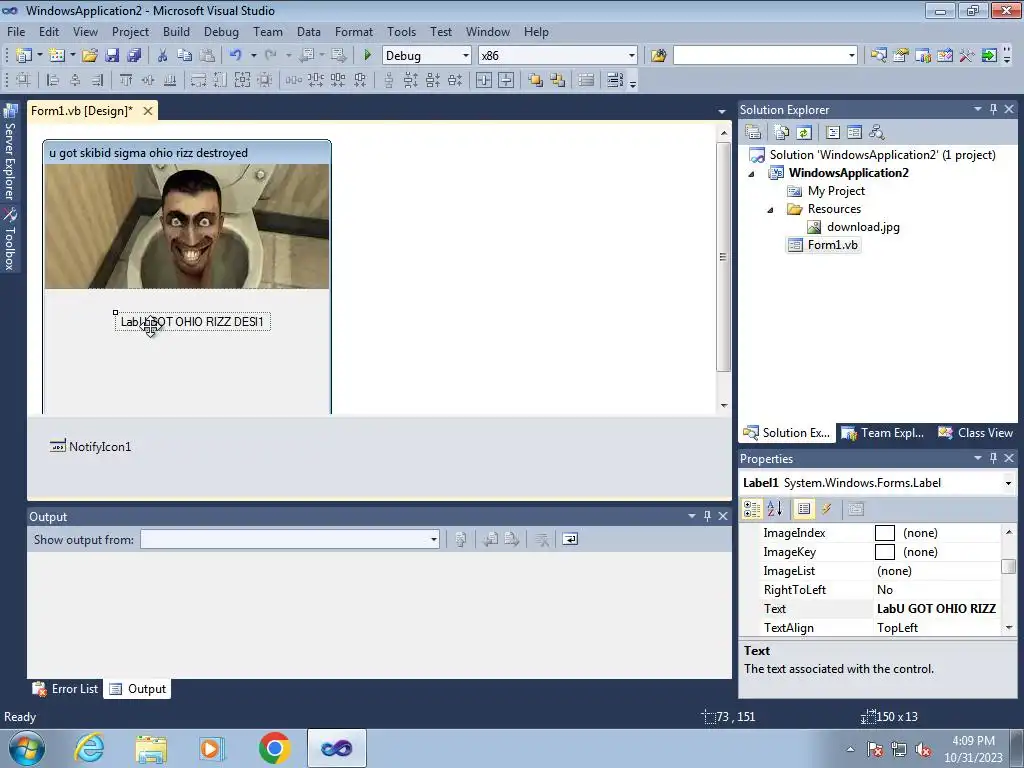The width and height of the screenshot is (1024, 768).
Task: Close the Form1.vb [Design] tab
Action: click(x=148, y=111)
